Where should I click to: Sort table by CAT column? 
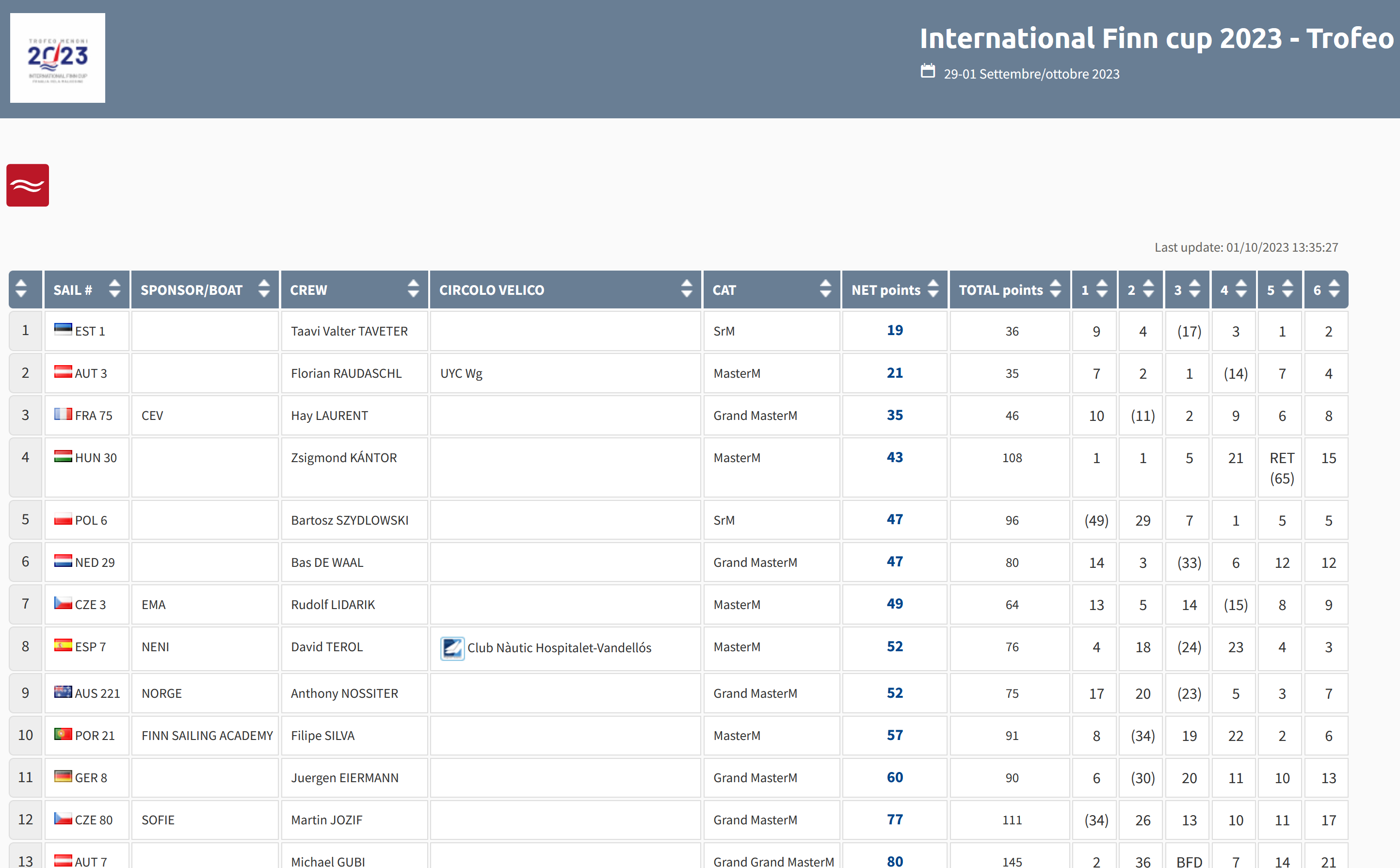[x=825, y=289]
